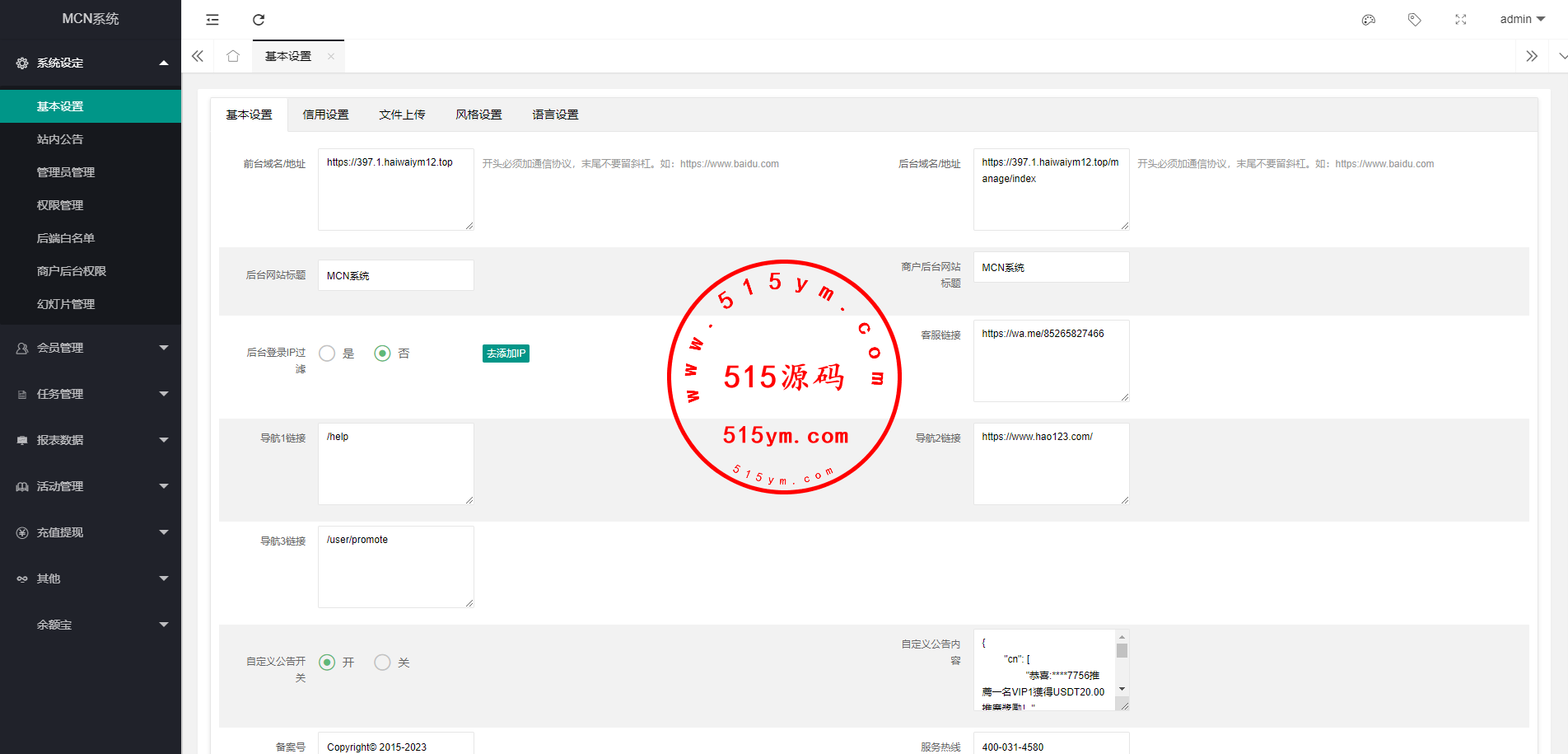Click the 去添加IP button
The height and width of the screenshot is (754, 1568).
pyautogui.click(x=506, y=354)
